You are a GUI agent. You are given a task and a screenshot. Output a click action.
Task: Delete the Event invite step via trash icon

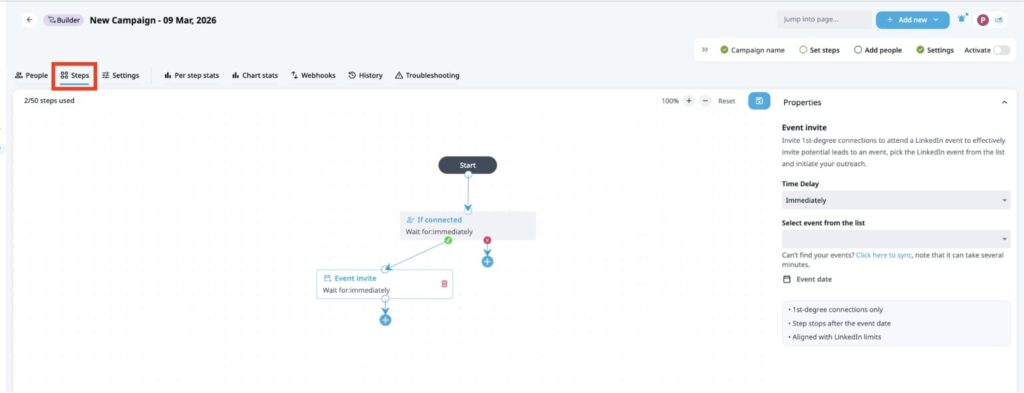444,284
